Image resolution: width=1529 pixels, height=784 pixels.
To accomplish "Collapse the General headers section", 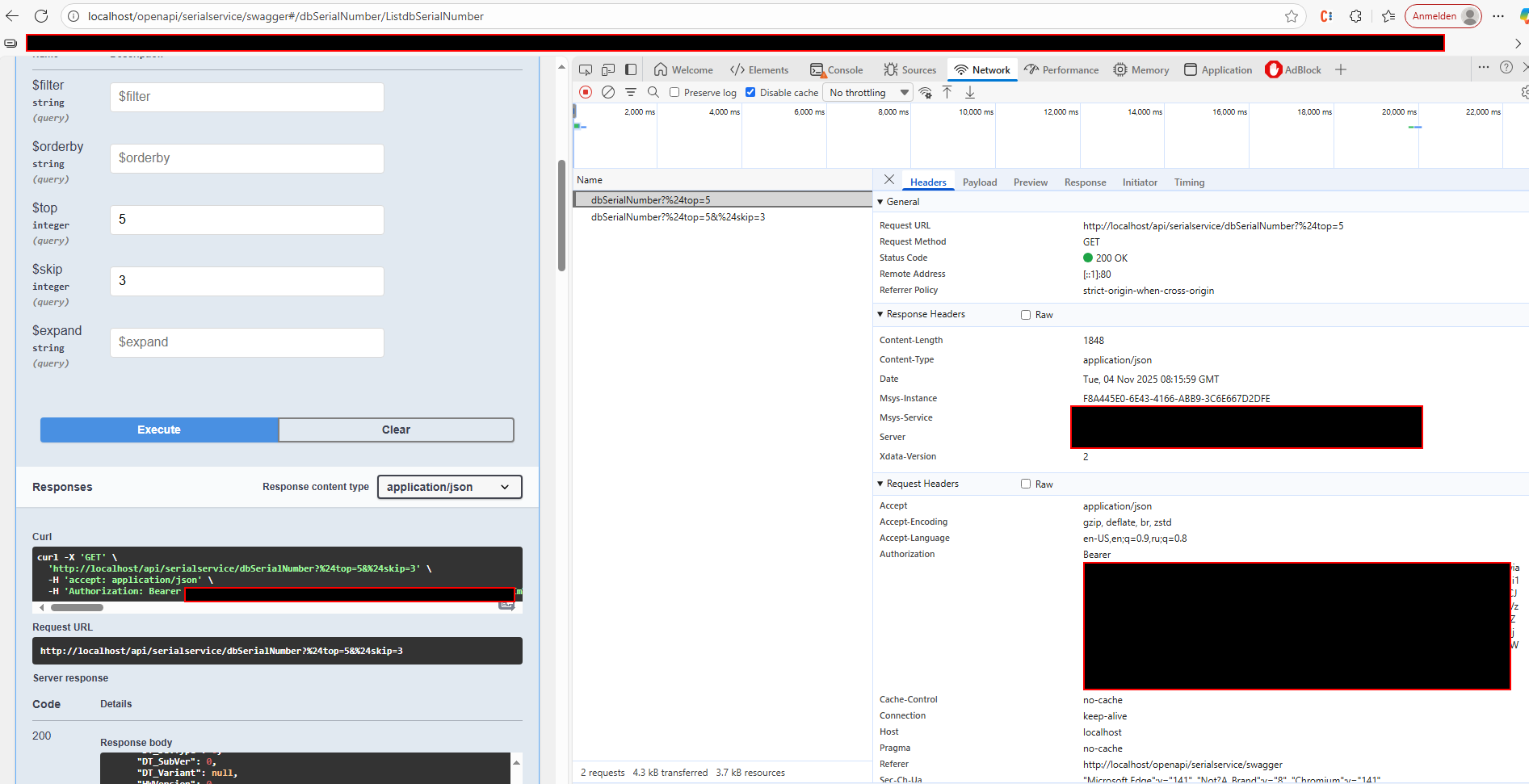I will click(x=880, y=202).
